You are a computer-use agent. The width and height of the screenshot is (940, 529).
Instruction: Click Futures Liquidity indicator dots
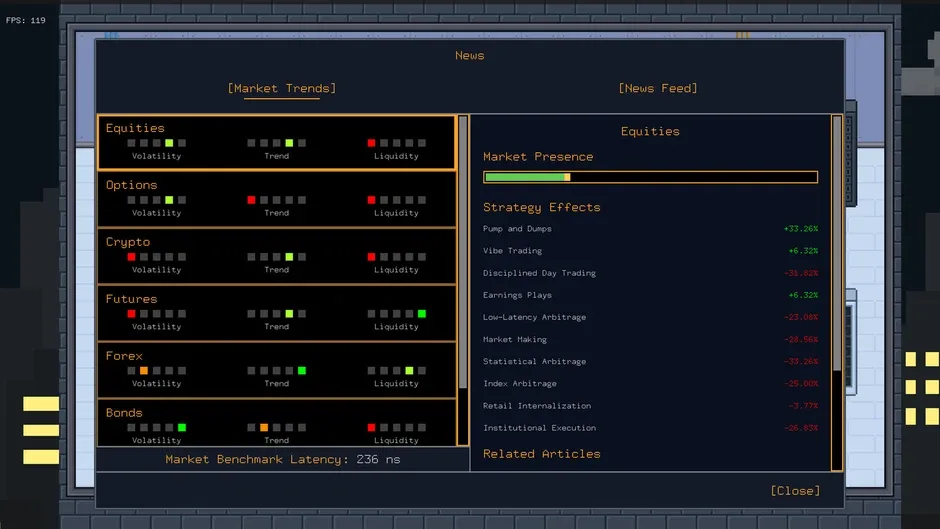click(396, 314)
